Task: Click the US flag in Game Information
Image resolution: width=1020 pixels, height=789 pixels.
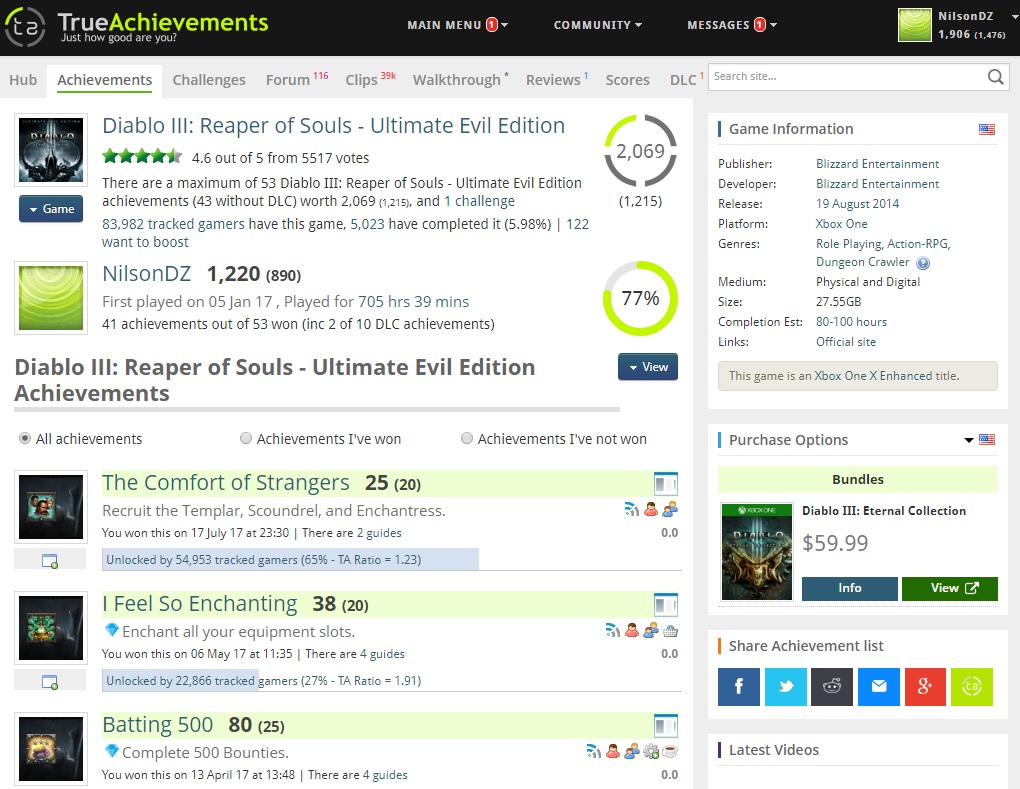Action: pos(987,129)
